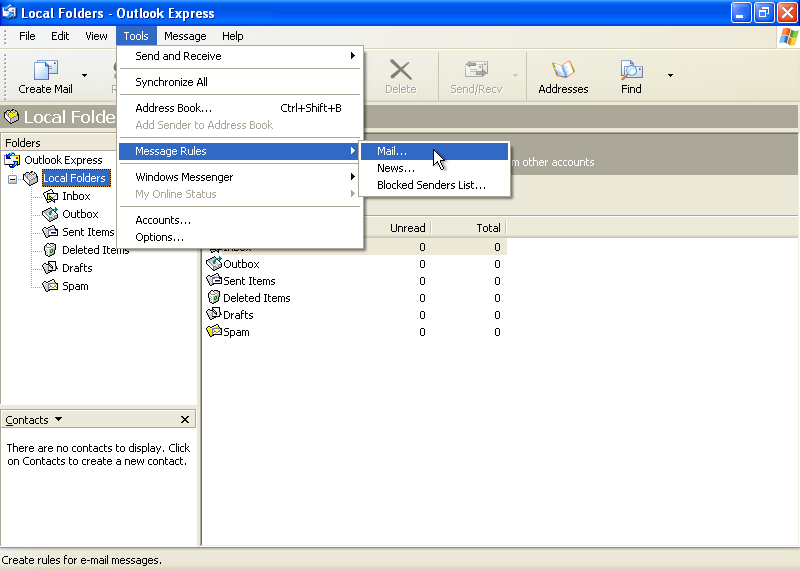Open the Addresses toolbar icon
Screen dimensions: 800x570
(x=563, y=70)
